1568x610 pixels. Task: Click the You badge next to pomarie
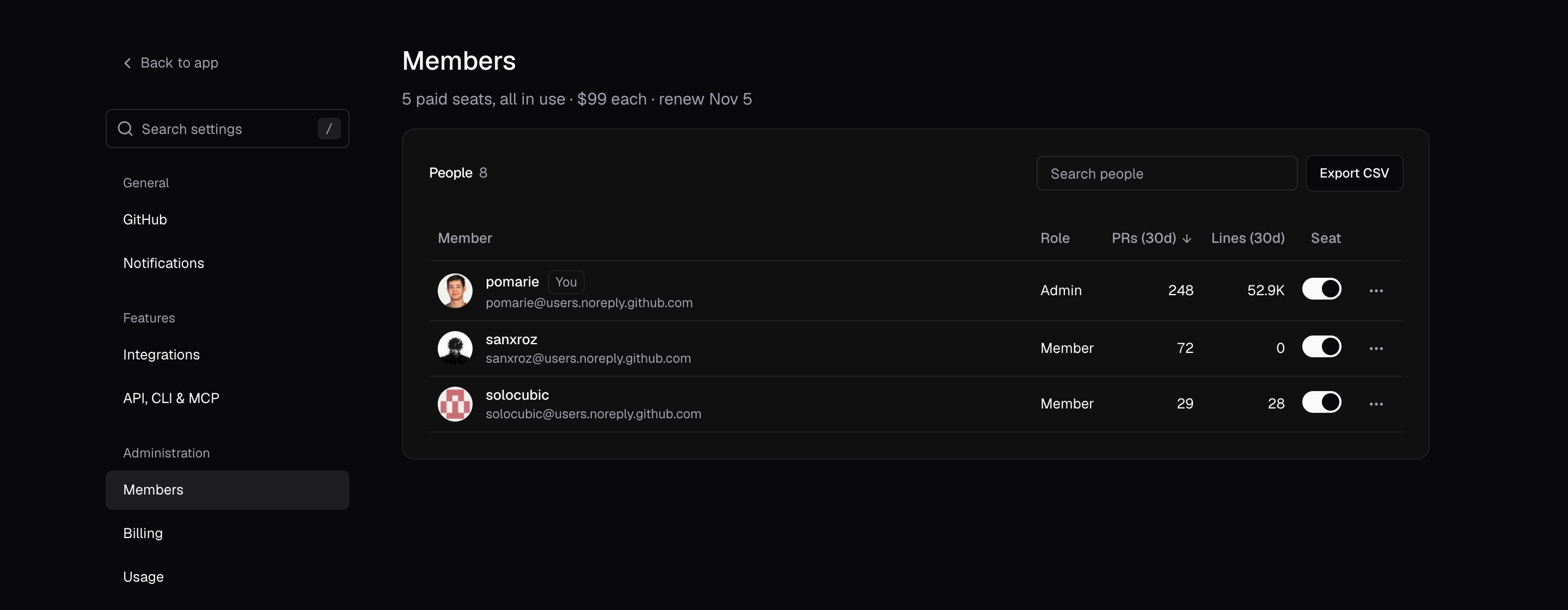click(566, 282)
